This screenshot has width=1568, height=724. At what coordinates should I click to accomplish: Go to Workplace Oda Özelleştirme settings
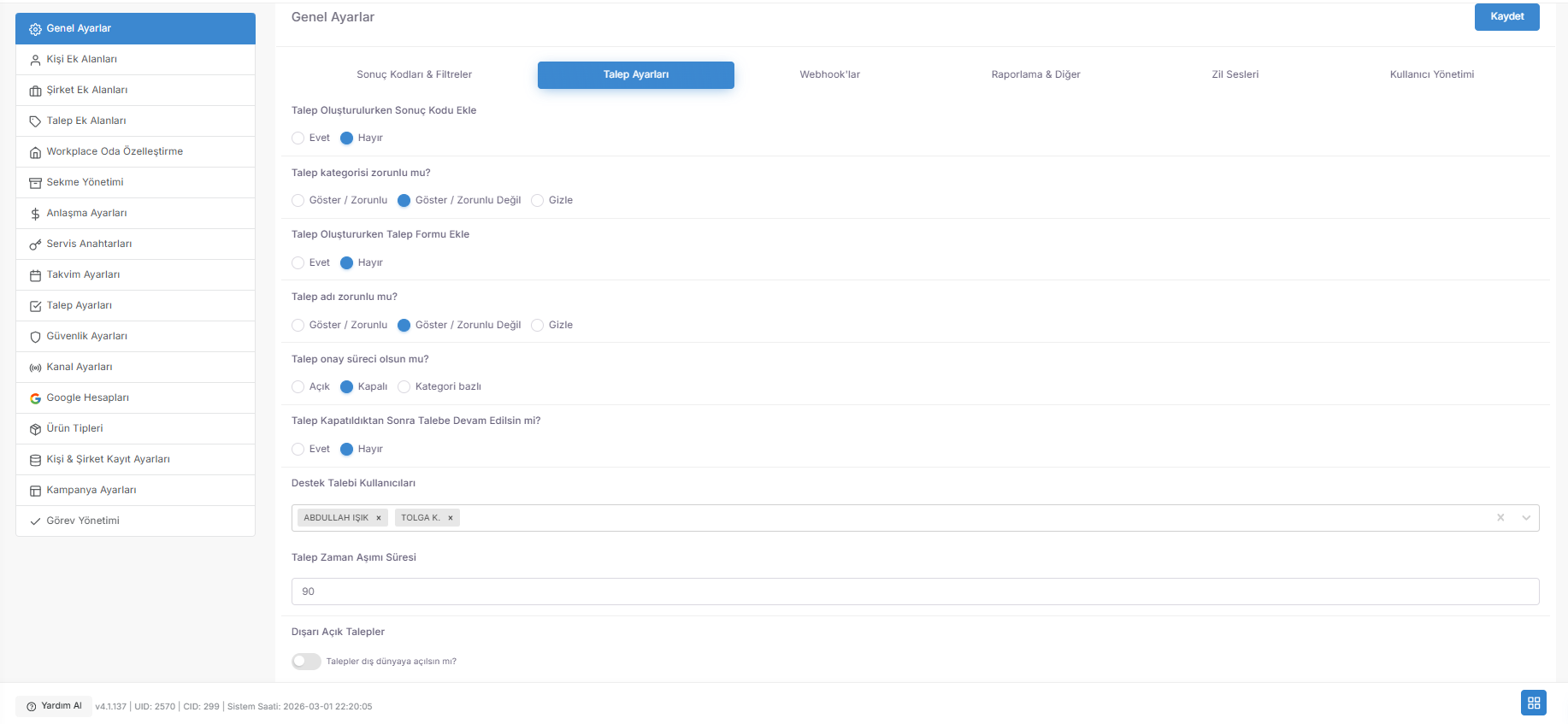pos(135,152)
